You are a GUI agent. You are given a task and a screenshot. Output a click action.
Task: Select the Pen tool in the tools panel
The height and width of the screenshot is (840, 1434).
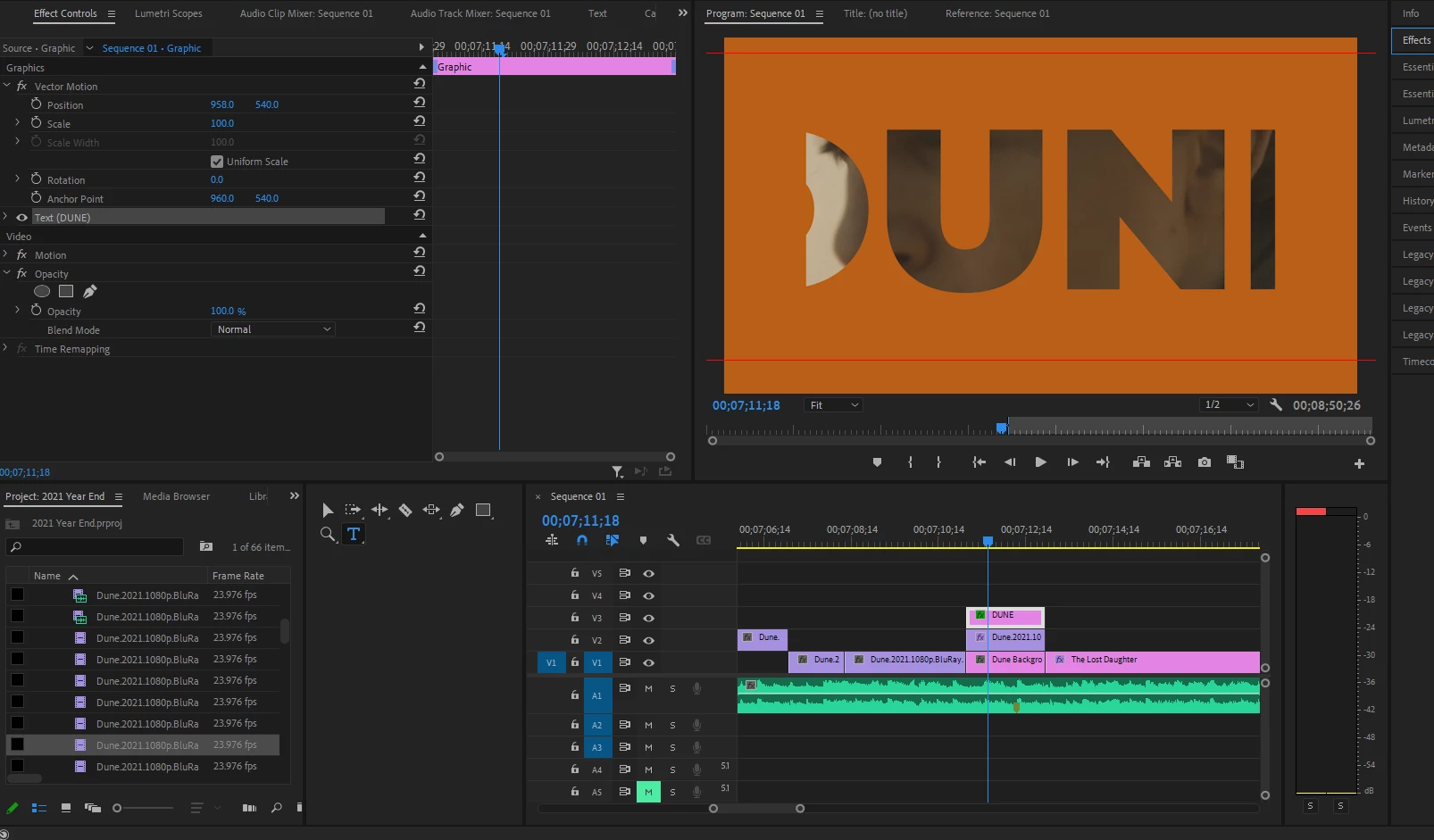[x=457, y=510]
